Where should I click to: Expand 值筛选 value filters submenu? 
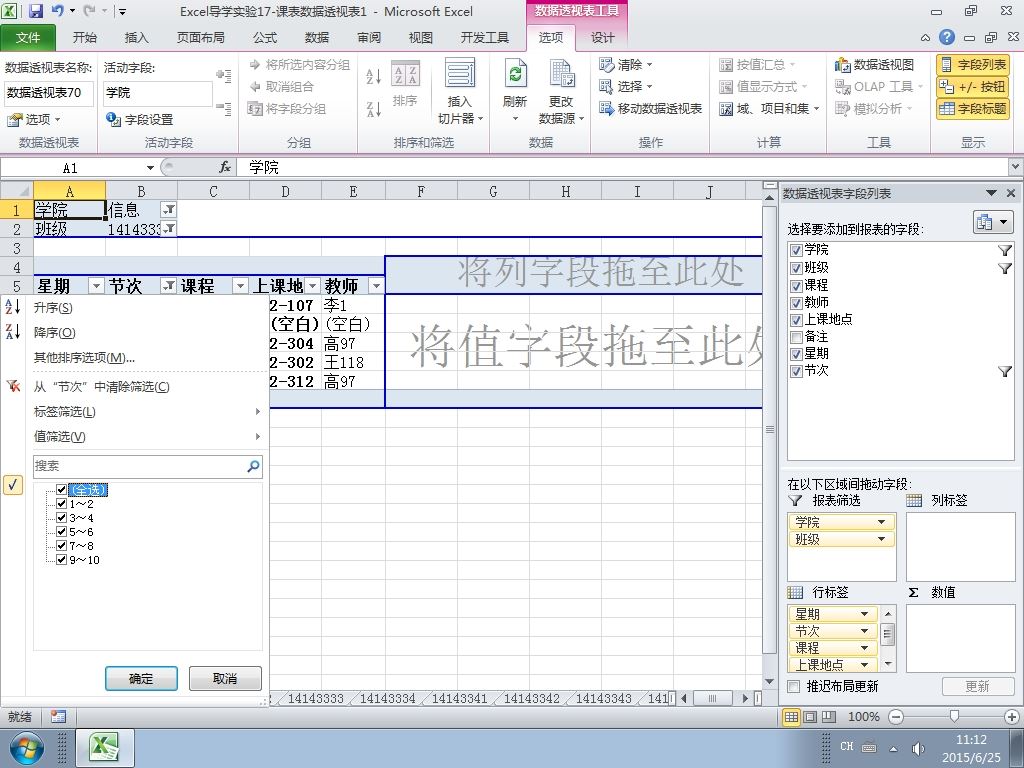(x=148, y=436)
